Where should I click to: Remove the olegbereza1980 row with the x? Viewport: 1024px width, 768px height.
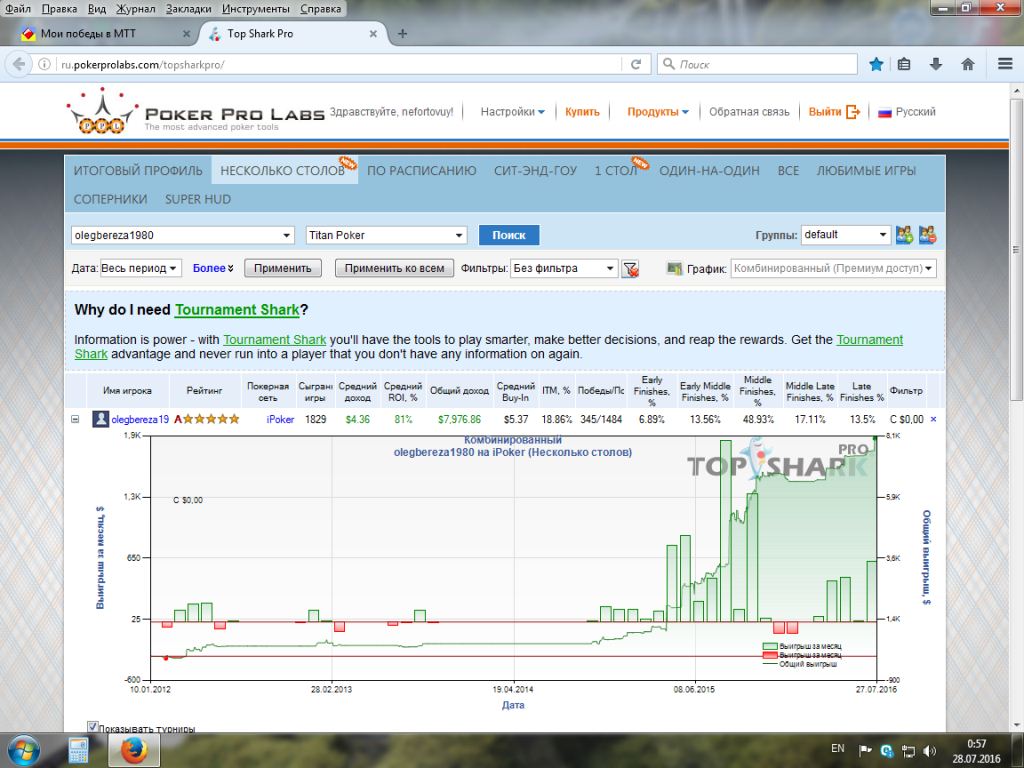[x=933, y=419]
